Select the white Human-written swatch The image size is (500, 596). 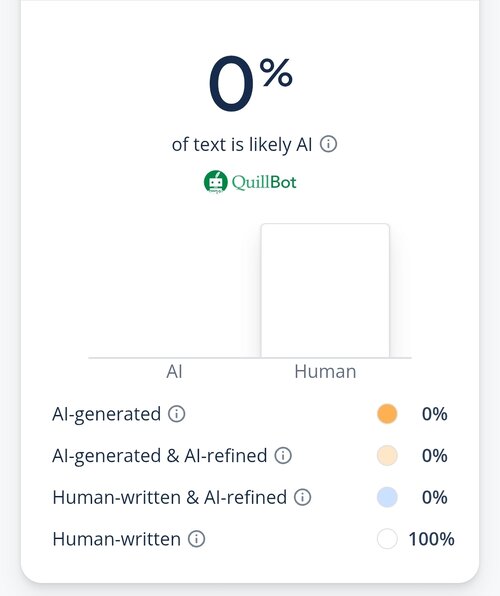pyautogui.click(x=387, y=539)
